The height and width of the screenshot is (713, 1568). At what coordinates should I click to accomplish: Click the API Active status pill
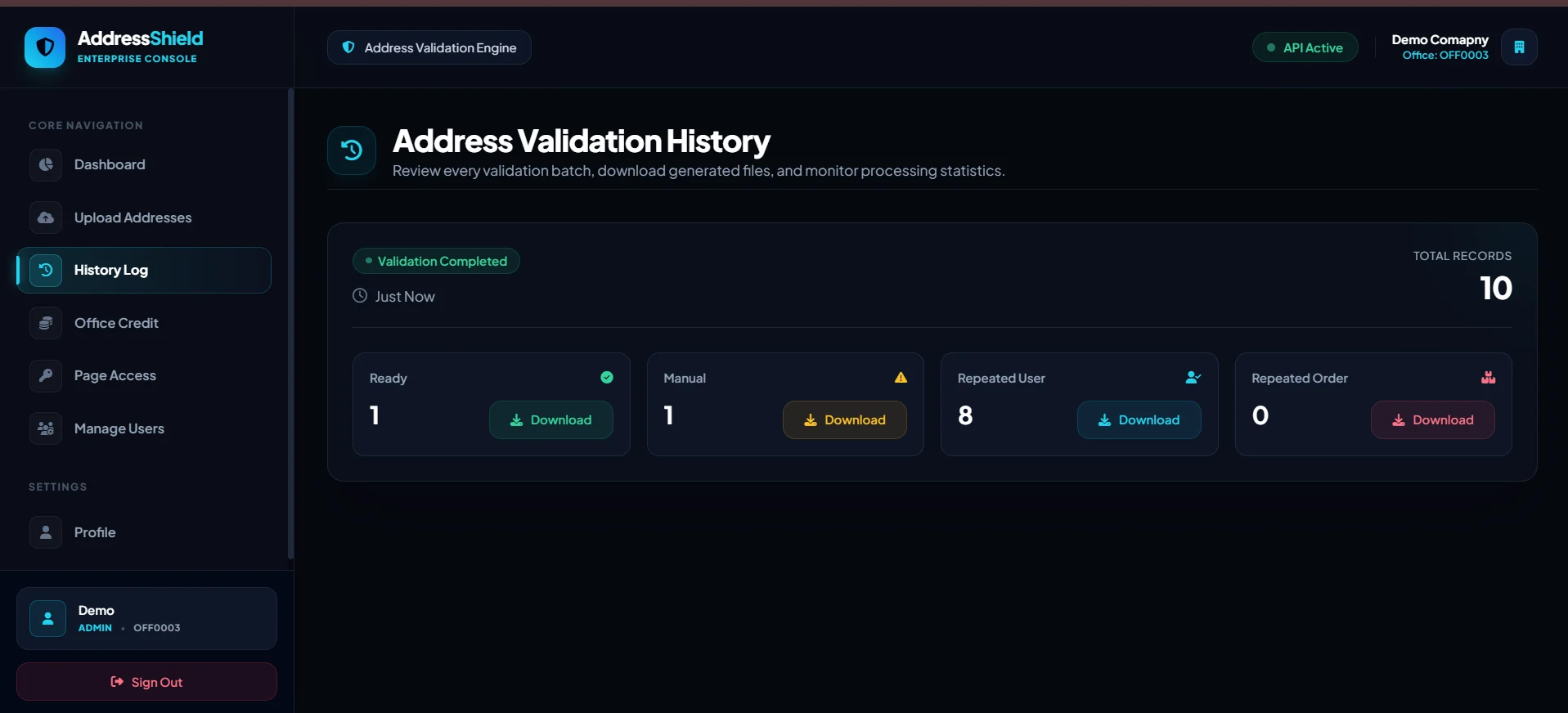click(x=1305, y=47)
